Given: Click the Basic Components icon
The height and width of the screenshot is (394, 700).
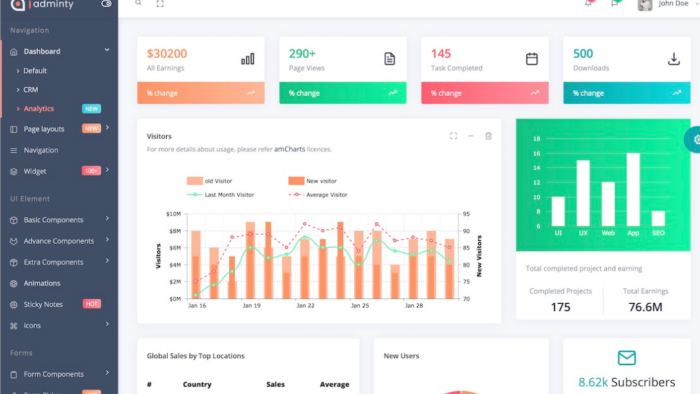Looking at the screenshot, I should (x=14, y=220).
